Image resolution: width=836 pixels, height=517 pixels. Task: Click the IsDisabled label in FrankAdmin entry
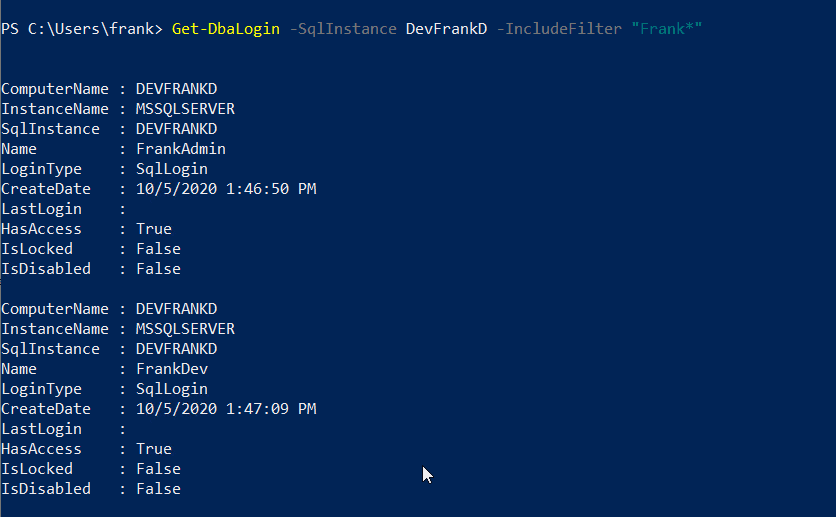pyautogui.click(x=46, y=269)
